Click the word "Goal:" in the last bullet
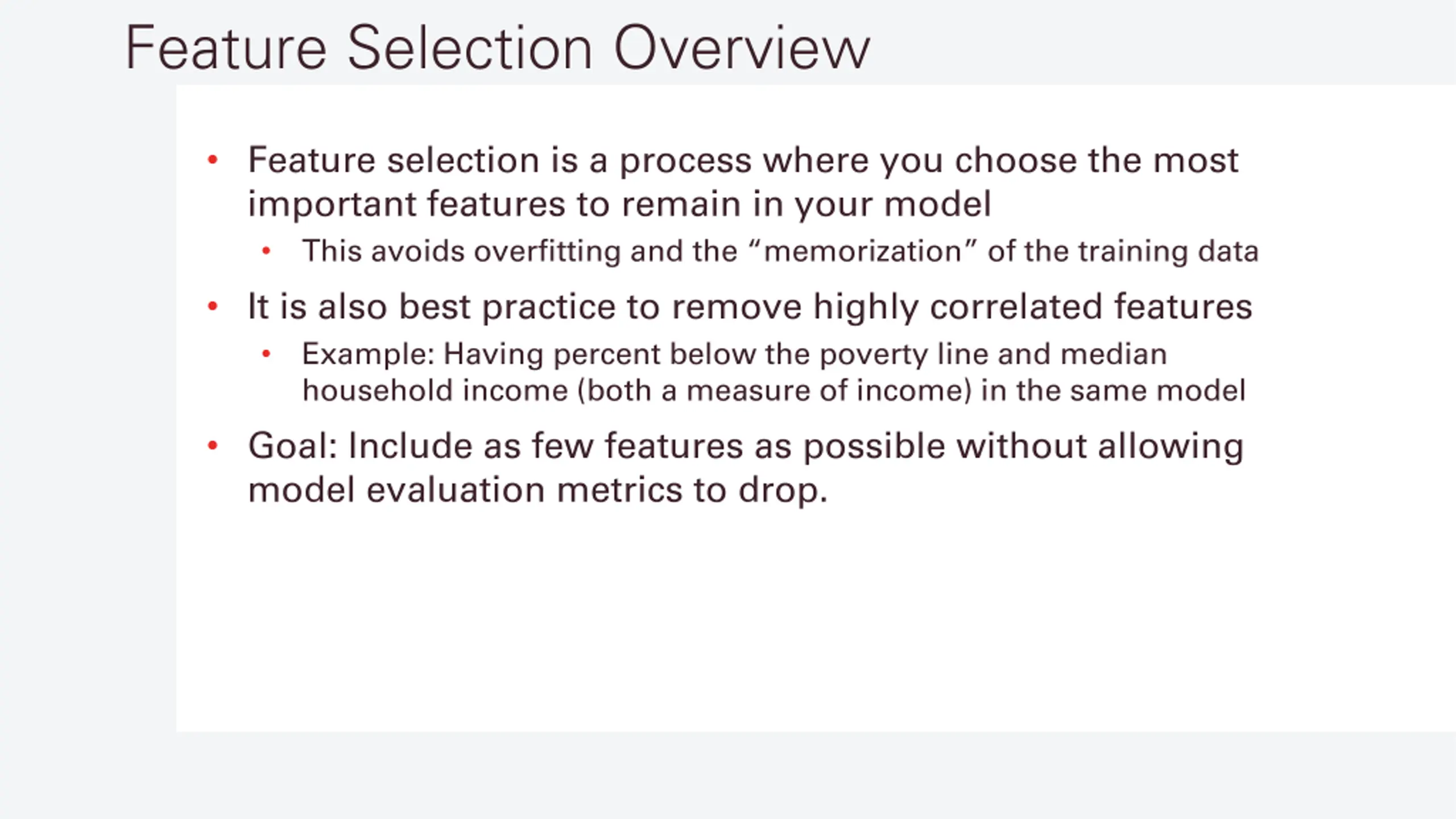1456x819 pixels. pos(293,446)
